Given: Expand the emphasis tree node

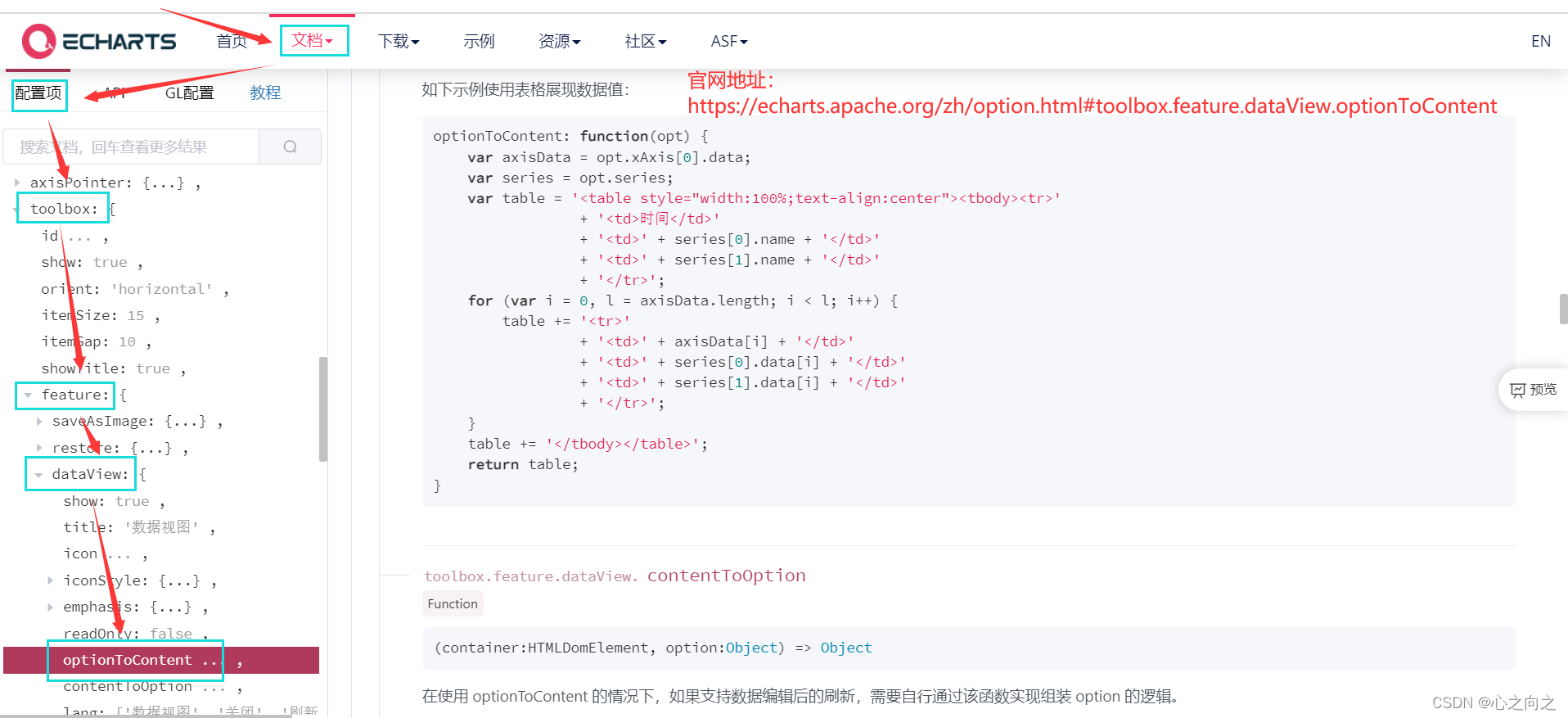Looking at the screenshot, I should (x=50, y=607).
